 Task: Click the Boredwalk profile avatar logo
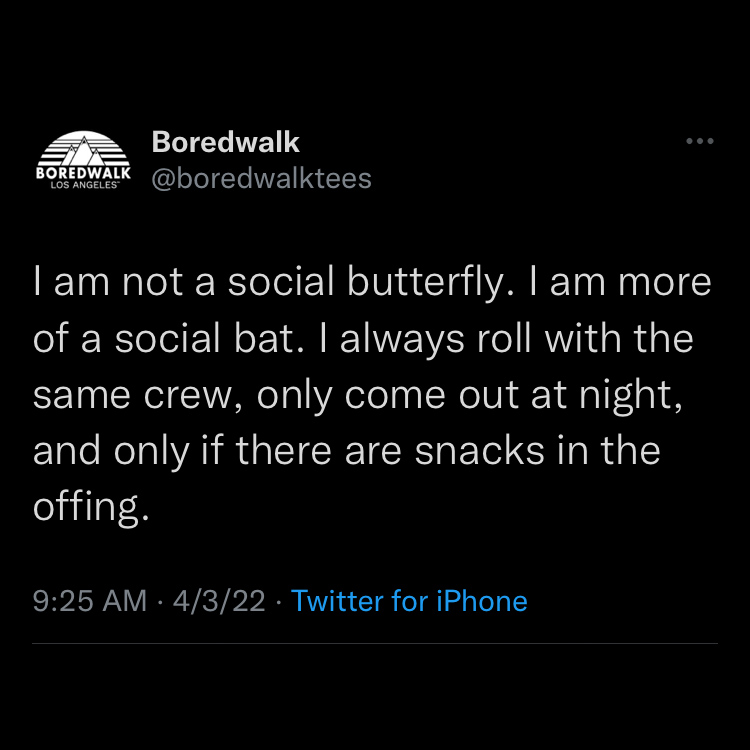tap(83, 160)
